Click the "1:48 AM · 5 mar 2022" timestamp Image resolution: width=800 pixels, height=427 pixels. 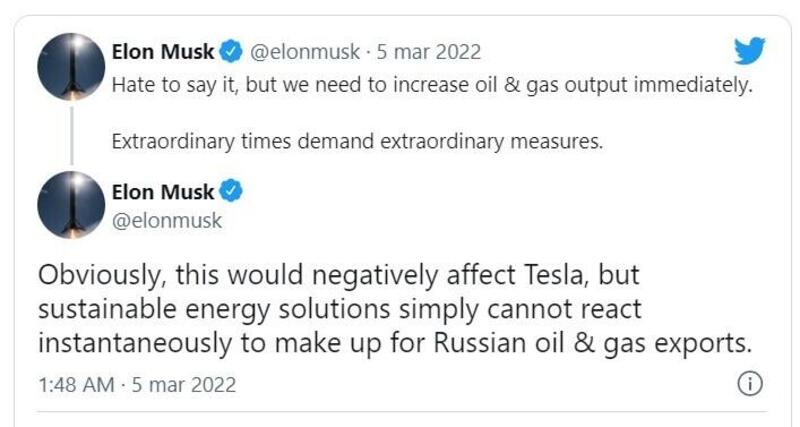(x=137, y=385)
